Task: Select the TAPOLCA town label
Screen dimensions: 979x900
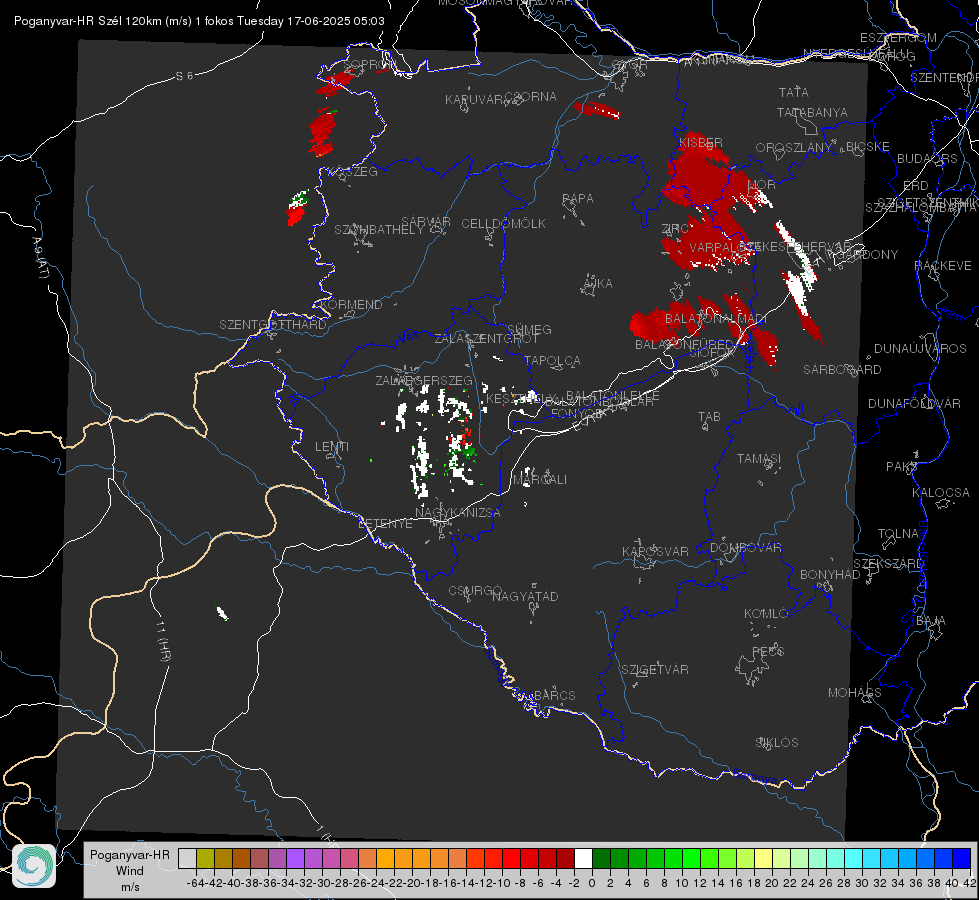Action: 553,361
